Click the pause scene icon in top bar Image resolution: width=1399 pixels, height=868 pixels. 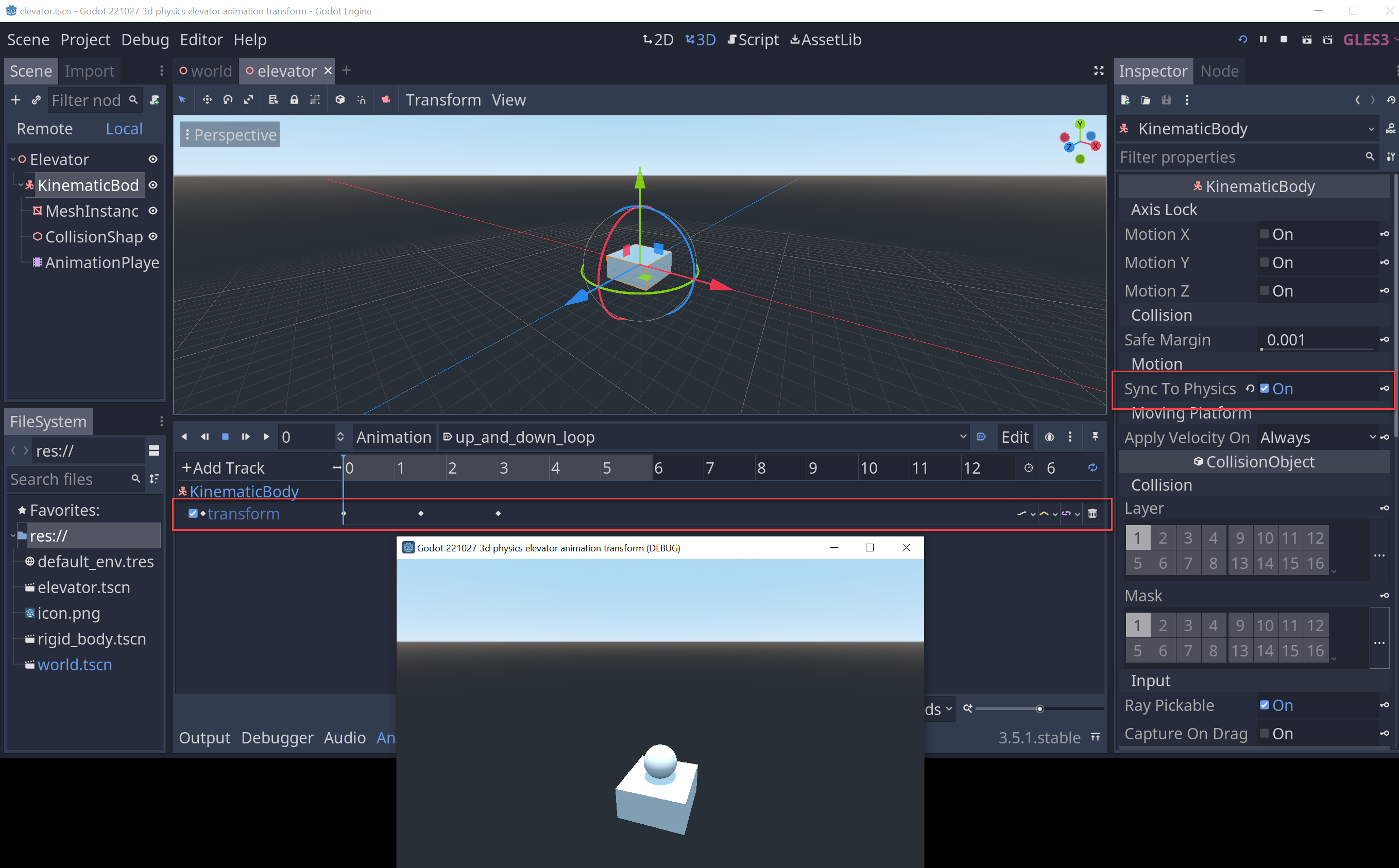click(1263, 40)
